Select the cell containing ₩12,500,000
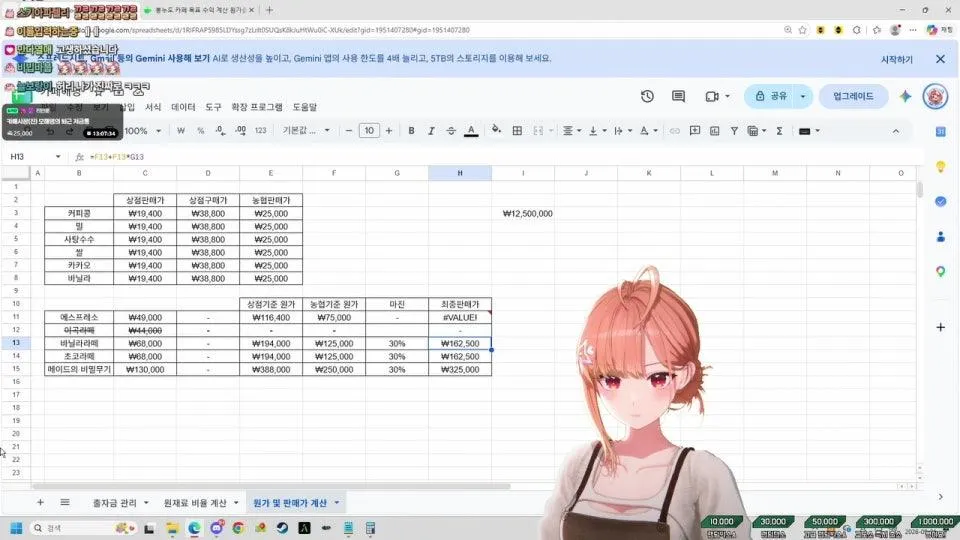 523,214
